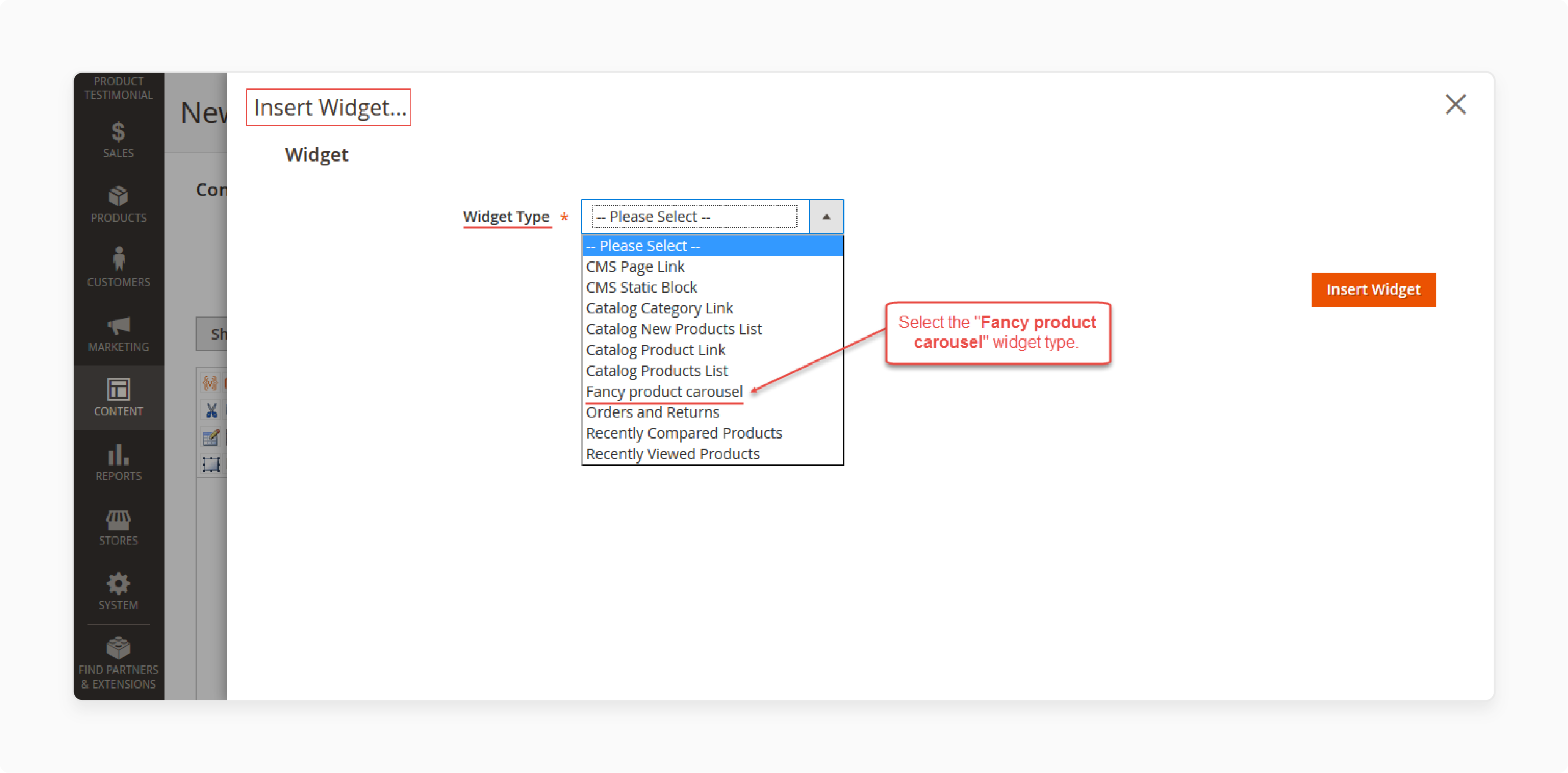Choose the '-- Please Select --' highlighted option
This screenshot has width=1568, height=773.
pos(712,246)
